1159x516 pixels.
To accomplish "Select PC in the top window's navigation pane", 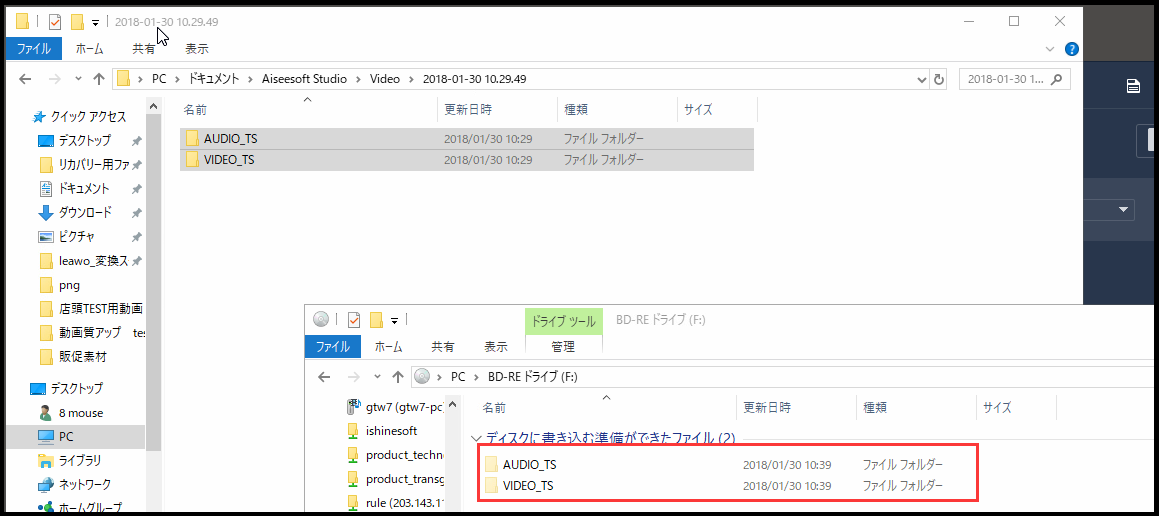I will click(x=75, y=437).
